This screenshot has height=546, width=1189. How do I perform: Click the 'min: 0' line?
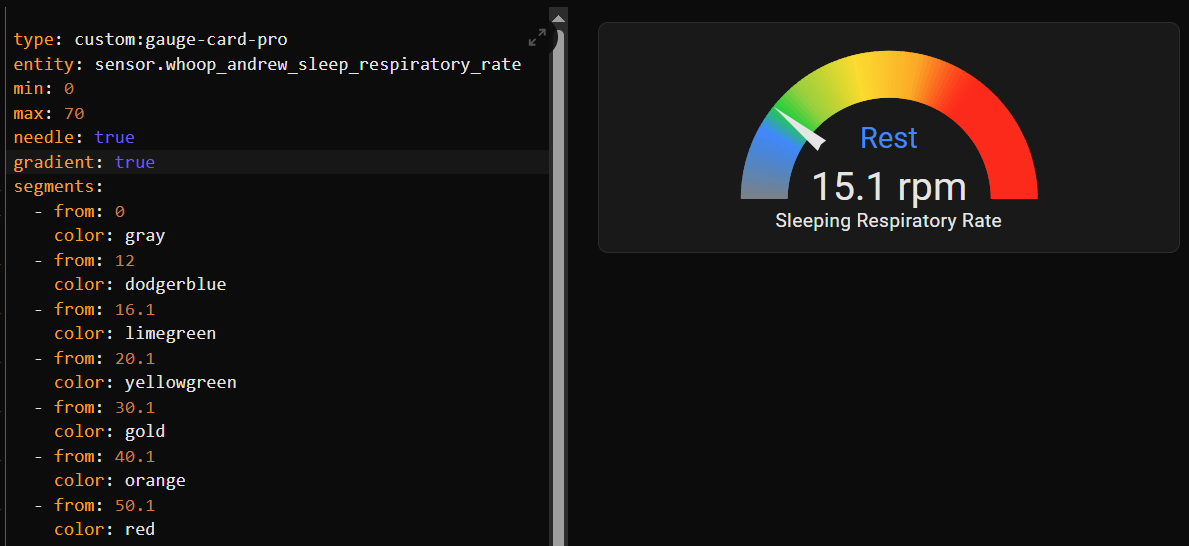pyautogui.click(x=43, y=89)
